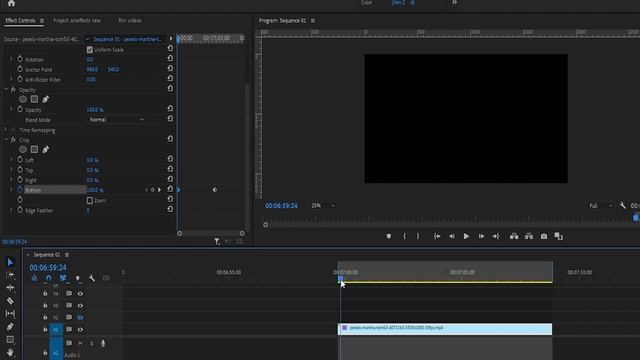The width and height of the screenshot is (640, 360).
Task: Toggle animation stopwatch for Rotation
Action: [x=20, y=59]
